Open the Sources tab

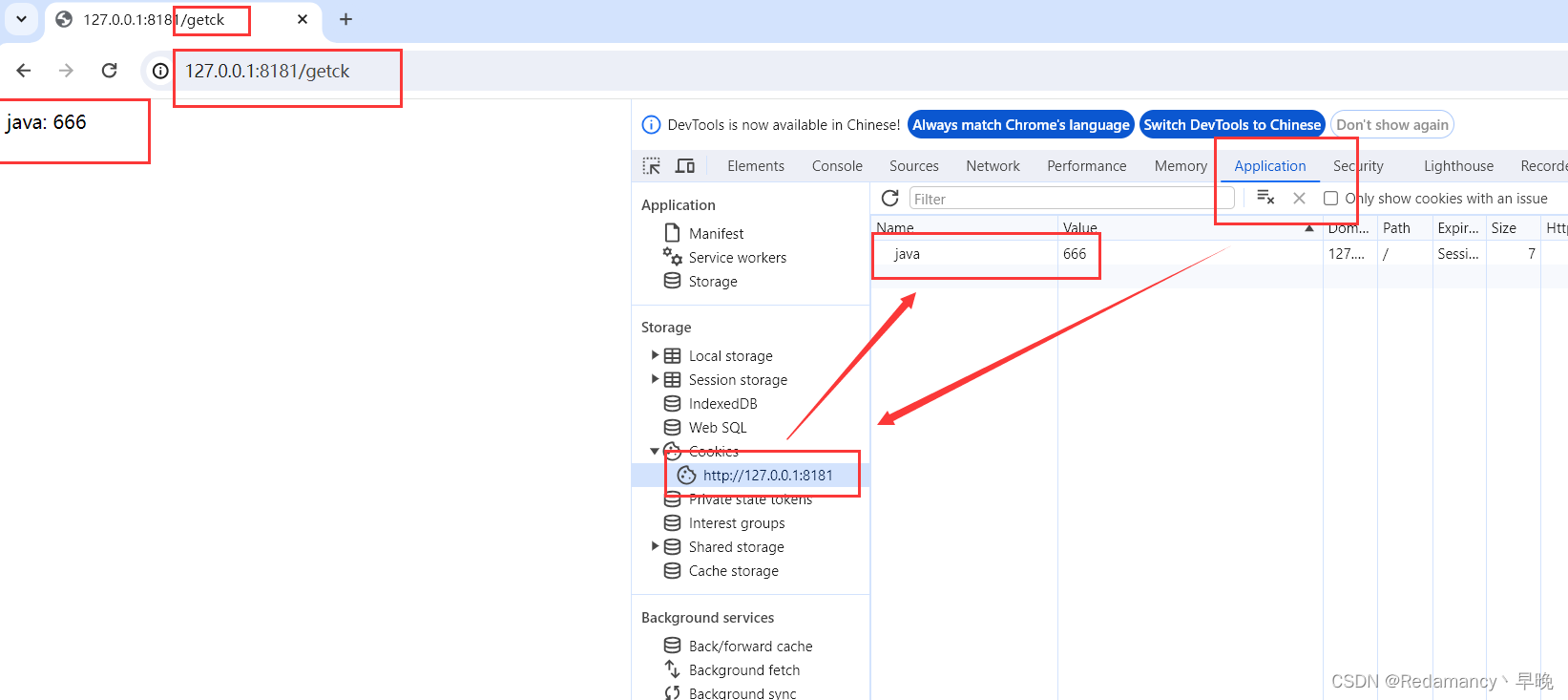pos(914,166)
